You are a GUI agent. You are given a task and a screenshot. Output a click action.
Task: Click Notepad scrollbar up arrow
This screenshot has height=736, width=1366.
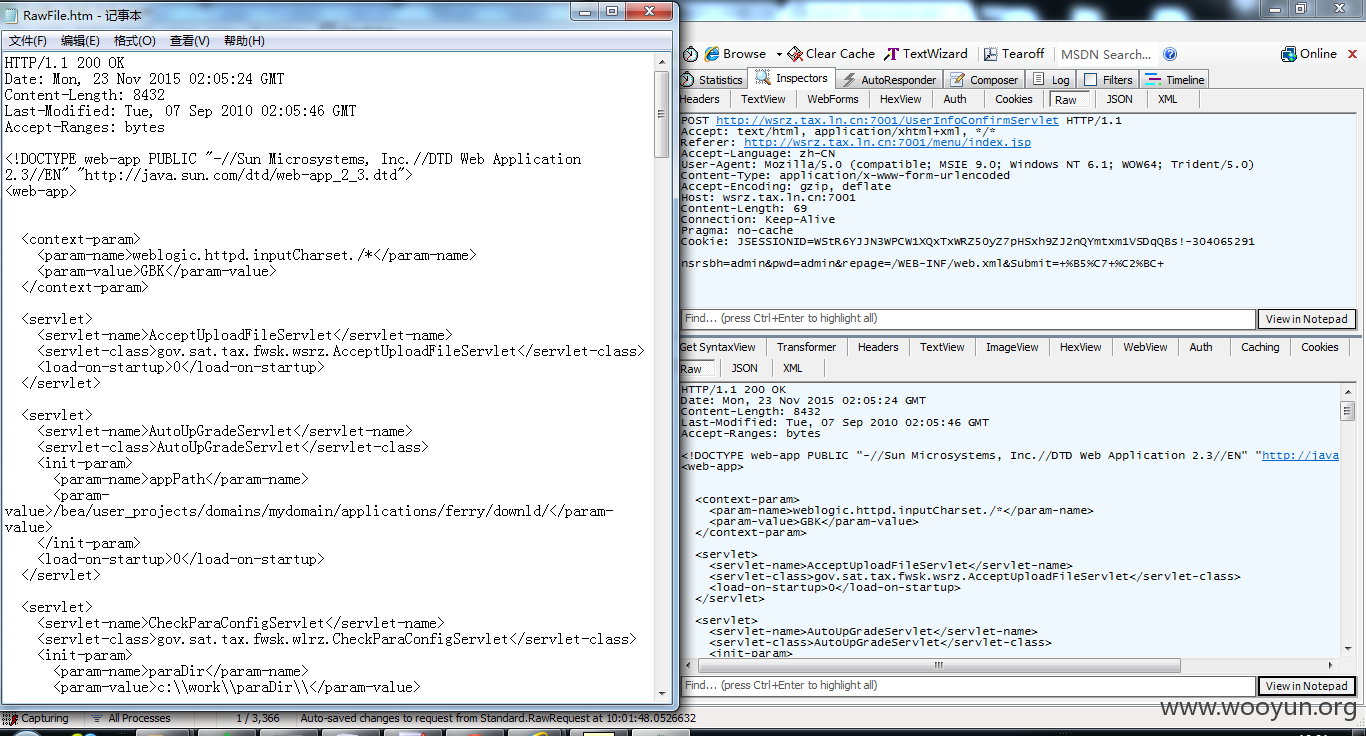[x=662, y=60]
